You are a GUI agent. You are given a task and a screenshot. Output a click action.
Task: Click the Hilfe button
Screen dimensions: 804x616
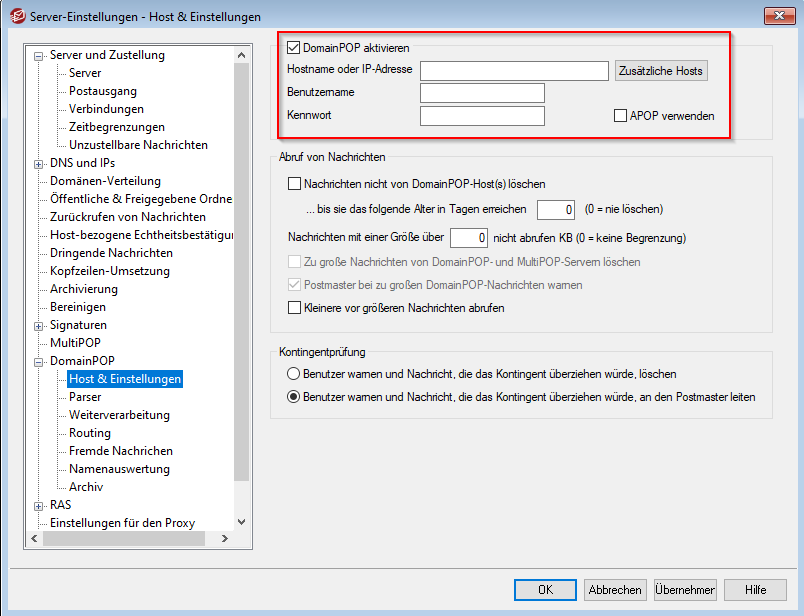coord(755,590)
